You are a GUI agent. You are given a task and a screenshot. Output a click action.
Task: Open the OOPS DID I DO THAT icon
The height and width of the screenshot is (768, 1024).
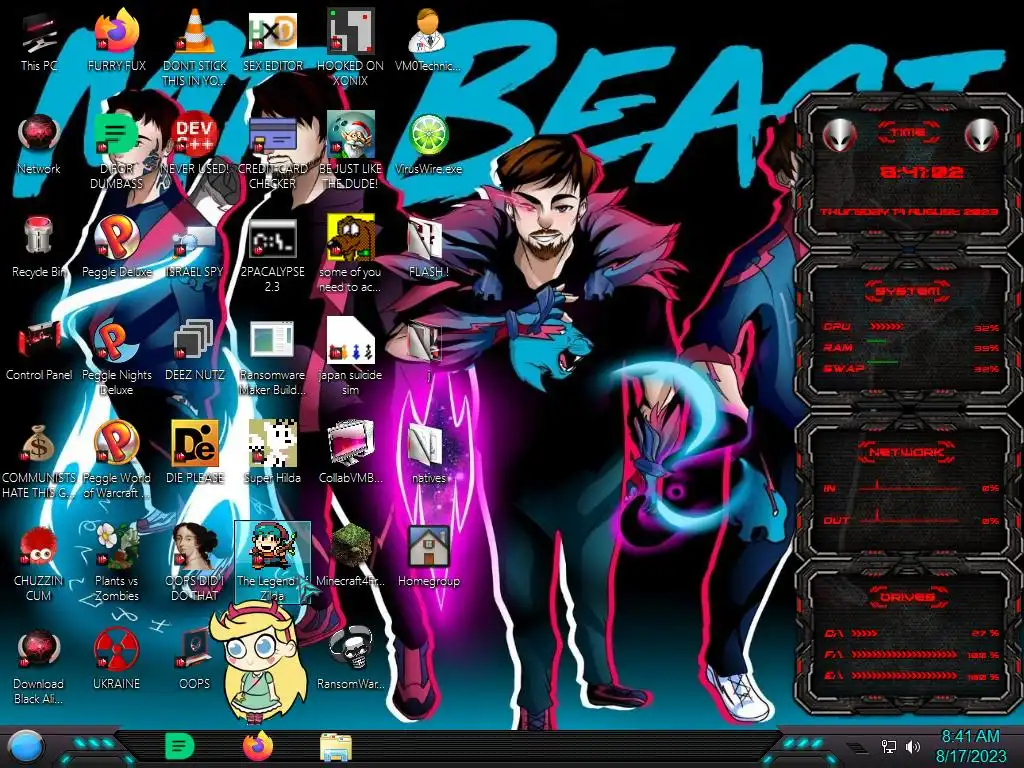pos(195,546)
